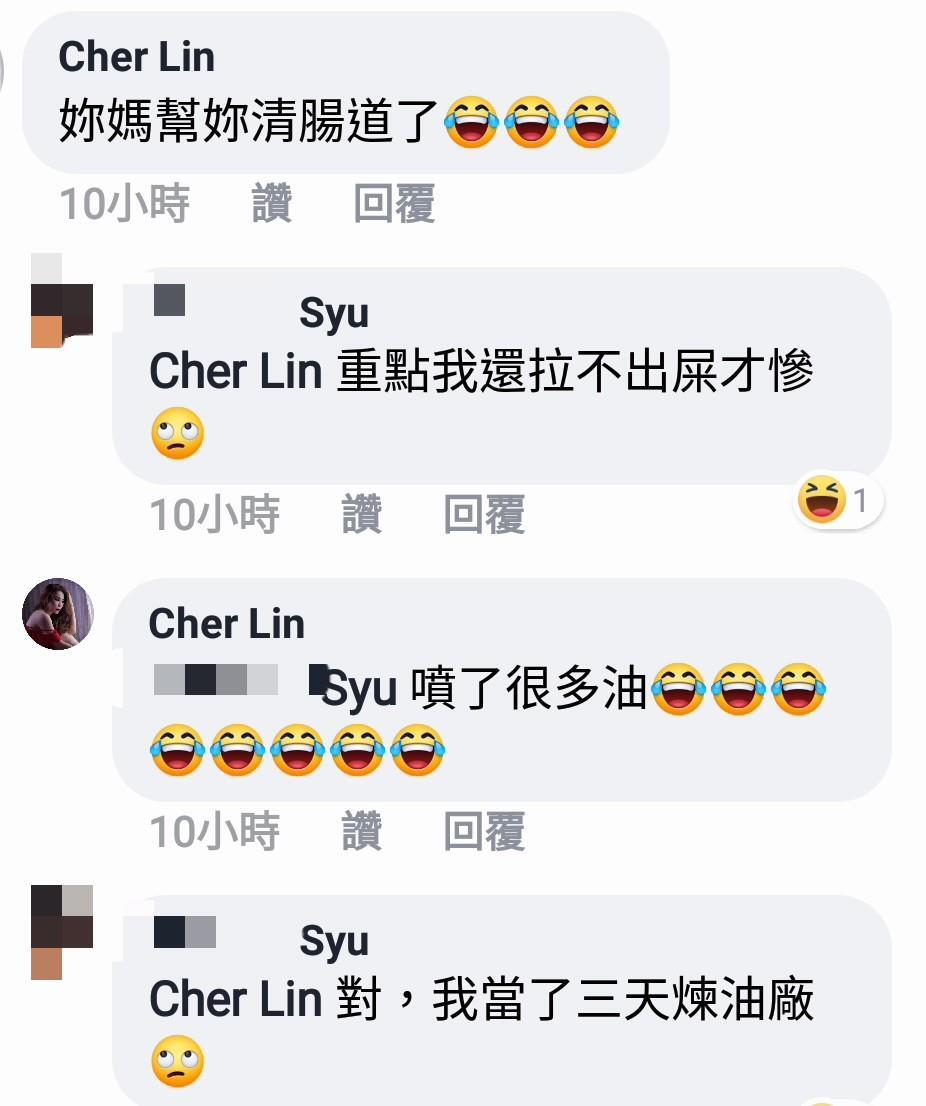
Task: Open the pixelated avatar beside 煉油廠 comment
Action: 62,932
